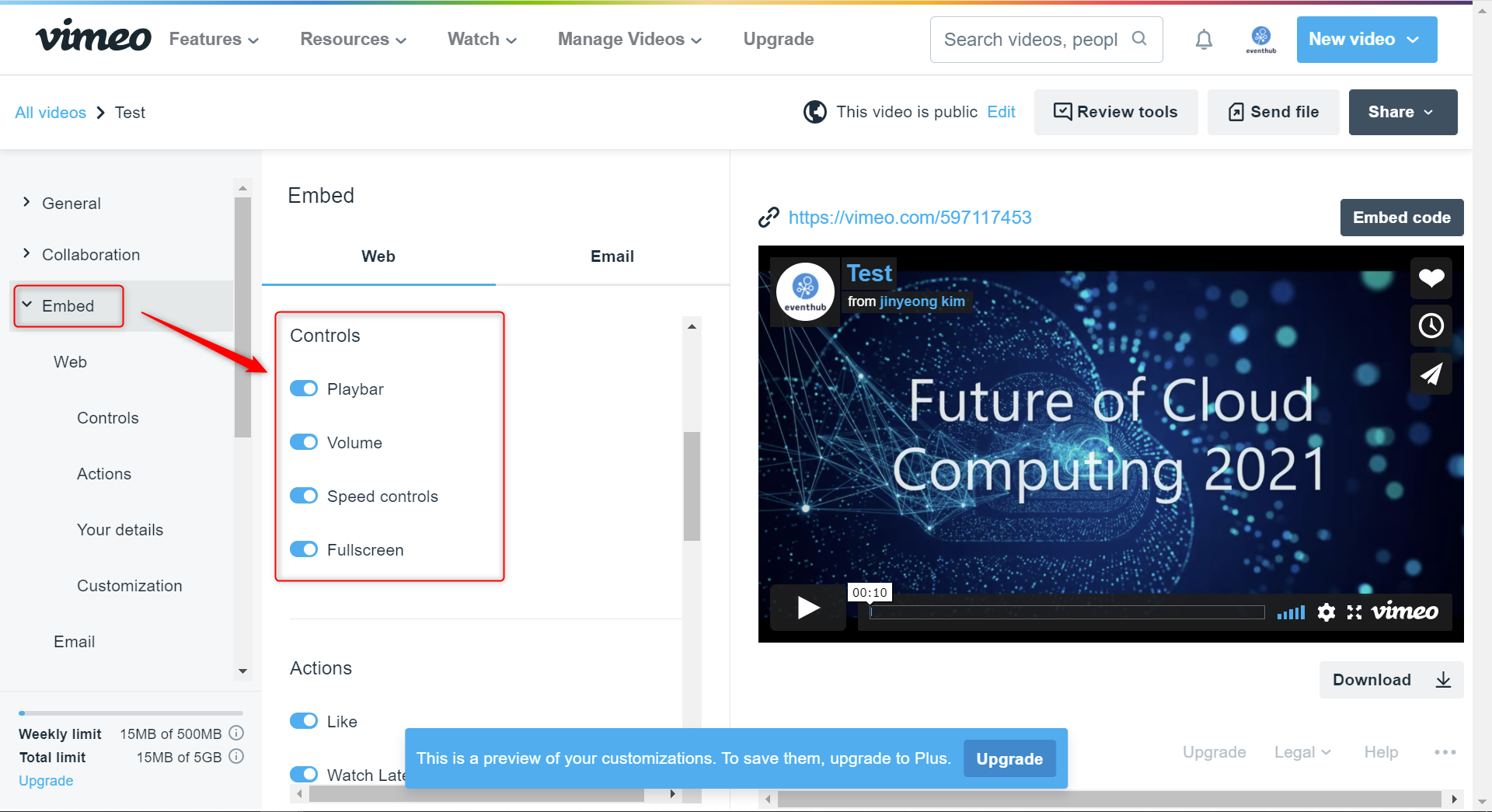Click the player volume bars icon
Viewport: 1492px width, 812px height.
click(1291, 612)
